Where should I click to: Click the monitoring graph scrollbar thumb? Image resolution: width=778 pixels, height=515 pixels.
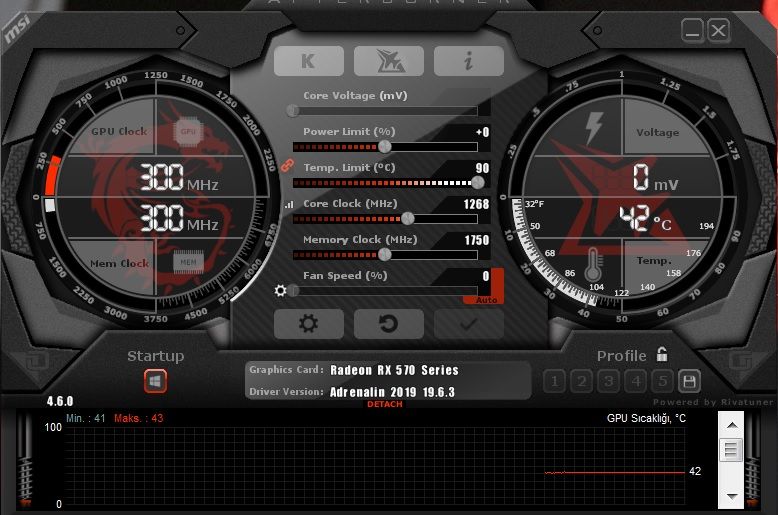pyautogui.click(x=731, y=450)
